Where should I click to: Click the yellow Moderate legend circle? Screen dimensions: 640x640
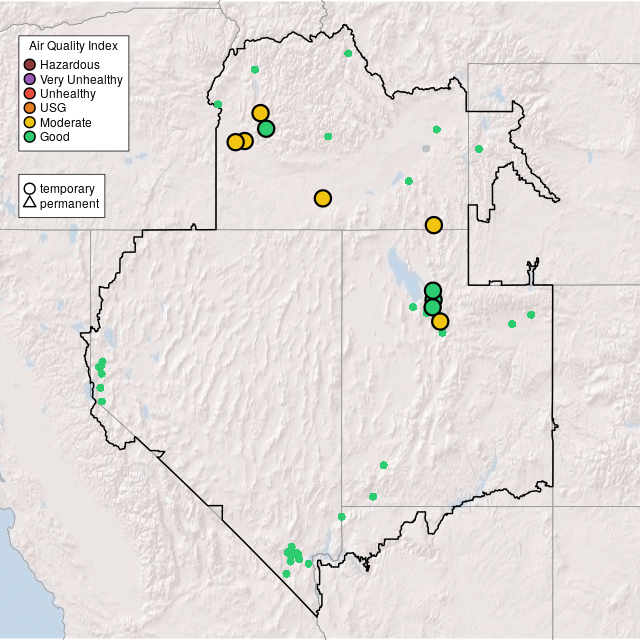(x=30, y=122)
